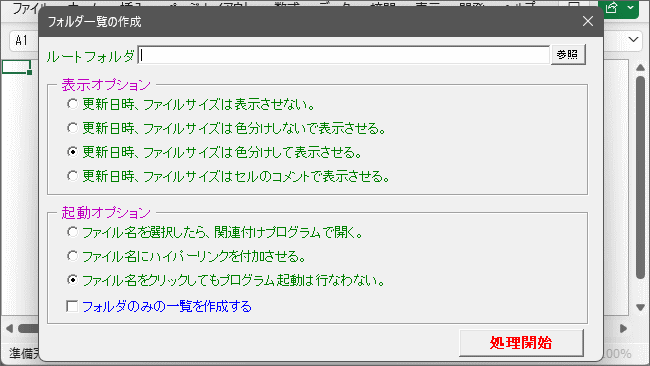Select option to hide update time and file size
Image resolution: width=650 pixels, height=366 pixels.
coord(73,104)
